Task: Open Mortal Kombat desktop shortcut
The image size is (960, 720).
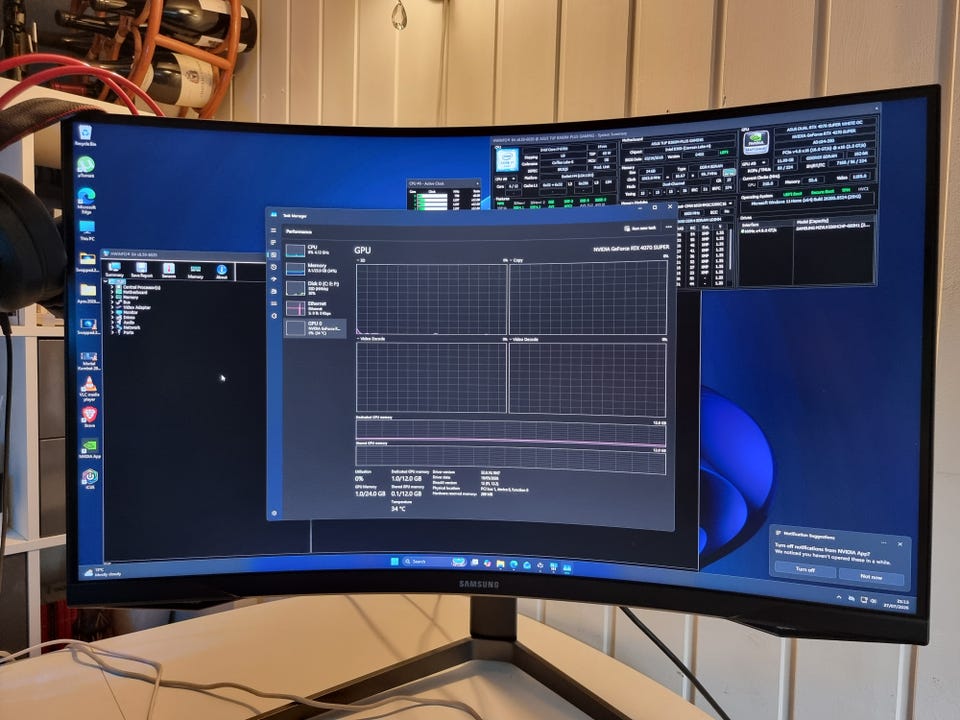Action: (89, 360)
